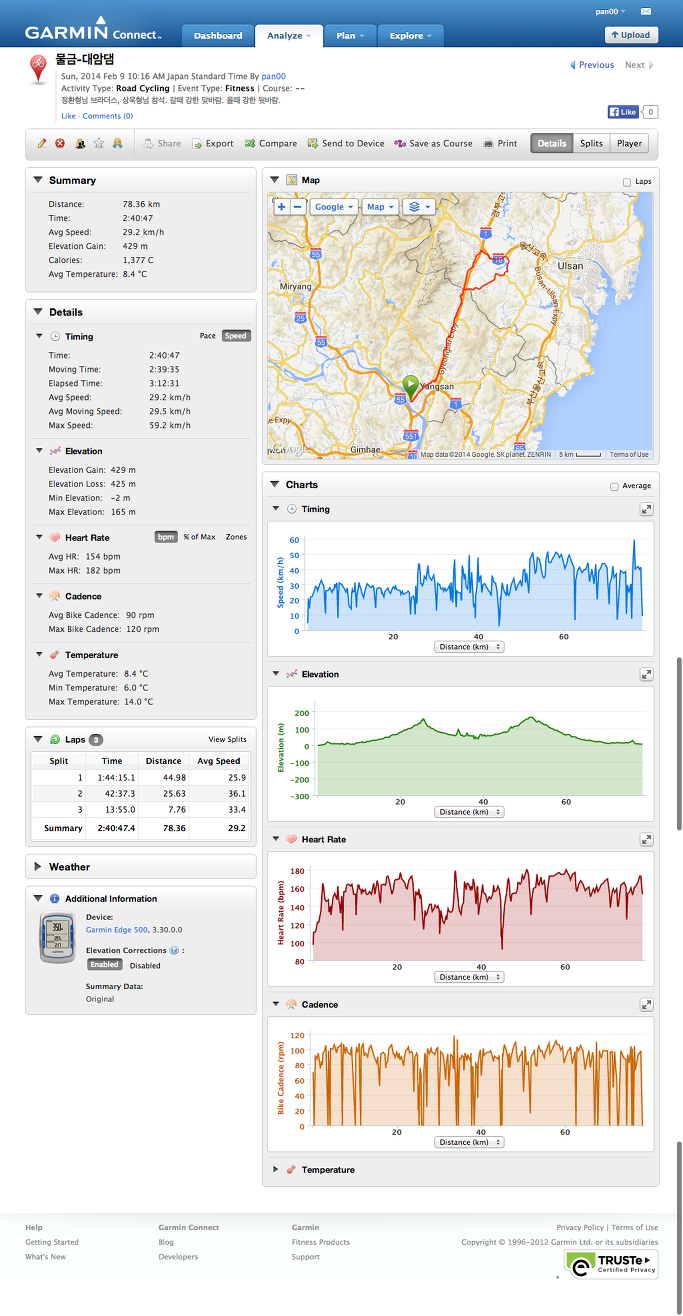This screenshot has height=1316, width=683.
Task: Open the pan00 account menu
Action: pyautogui.click(x=610, y=11)
